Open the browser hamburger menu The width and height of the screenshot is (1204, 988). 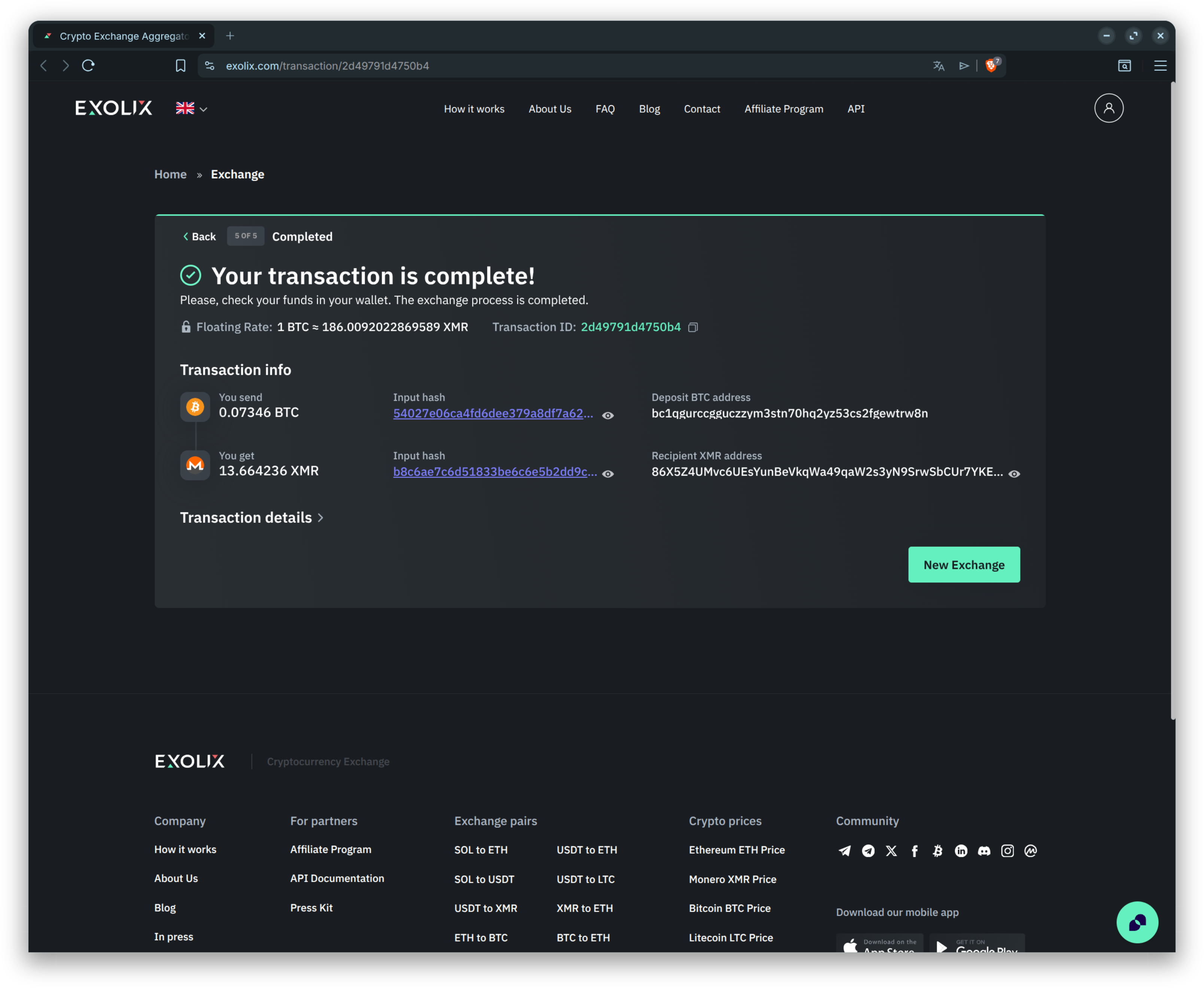pyautogui.click(x=1159, y=66)
